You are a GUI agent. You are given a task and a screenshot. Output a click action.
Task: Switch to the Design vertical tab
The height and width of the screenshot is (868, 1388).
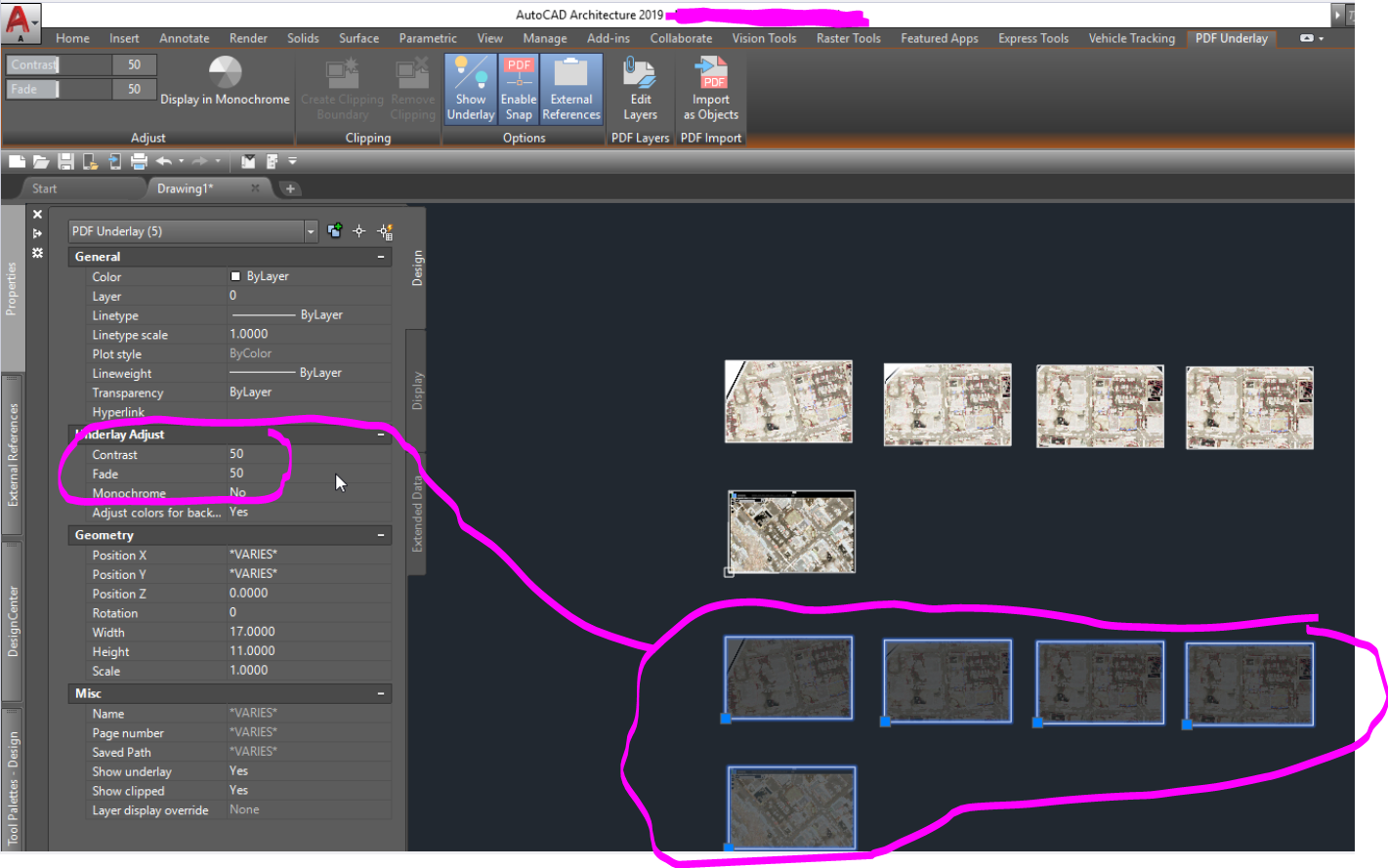[417, 268]
